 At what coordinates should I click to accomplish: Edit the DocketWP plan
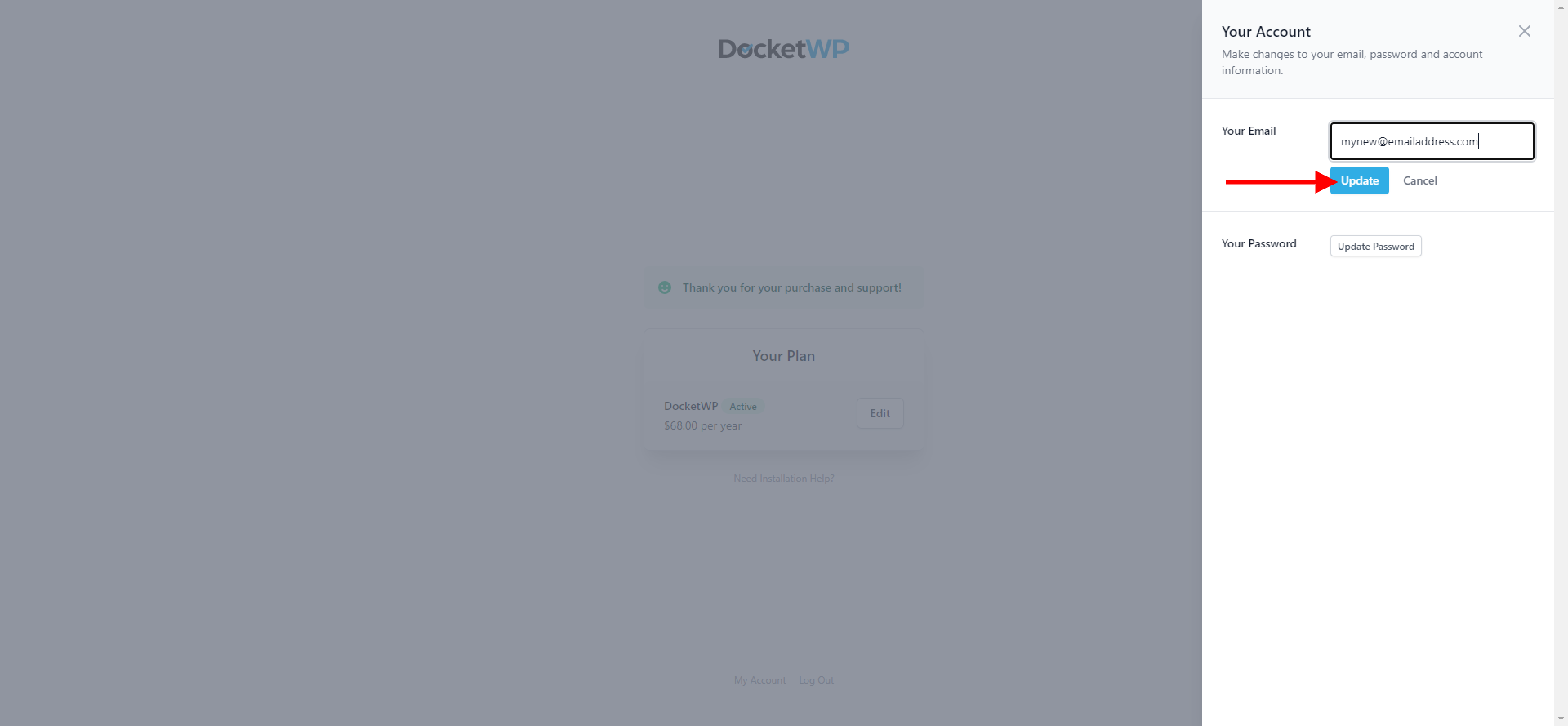point(880,413)
